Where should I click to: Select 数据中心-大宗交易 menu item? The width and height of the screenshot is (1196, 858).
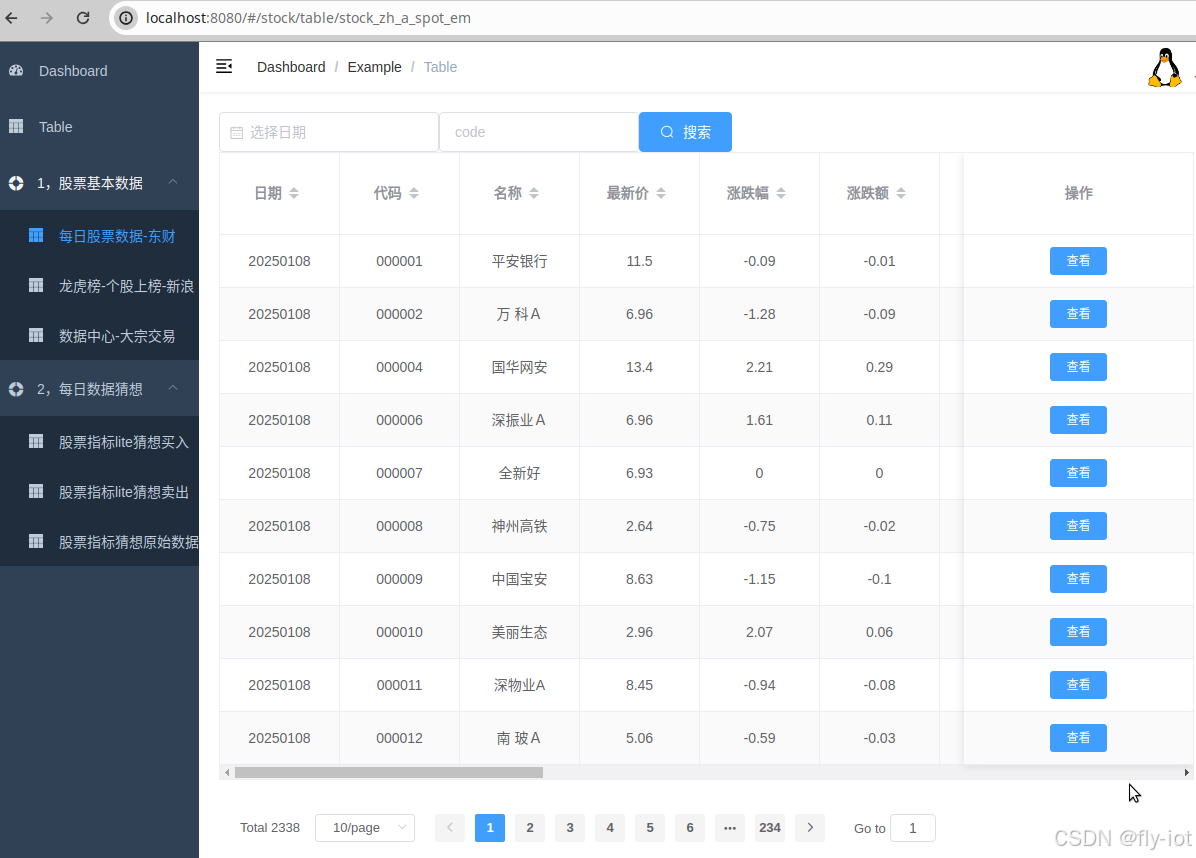coord(99,336)
